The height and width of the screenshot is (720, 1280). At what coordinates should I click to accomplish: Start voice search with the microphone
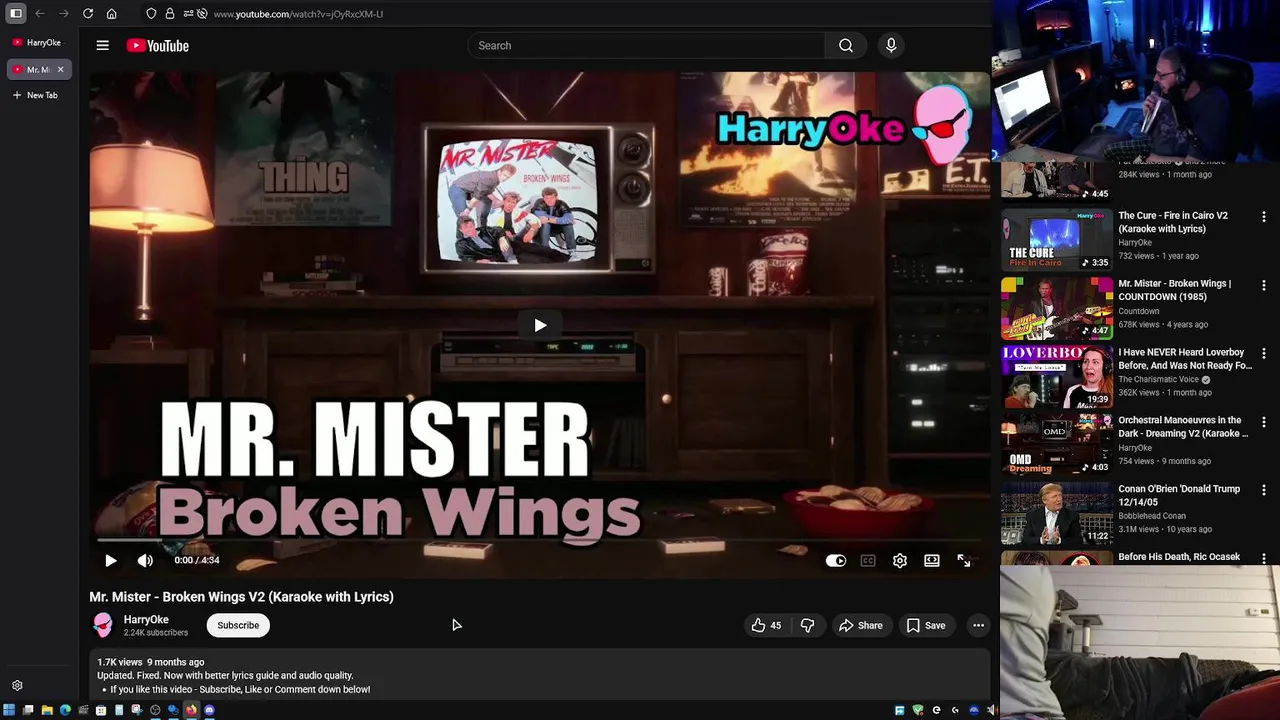(891, 45)
